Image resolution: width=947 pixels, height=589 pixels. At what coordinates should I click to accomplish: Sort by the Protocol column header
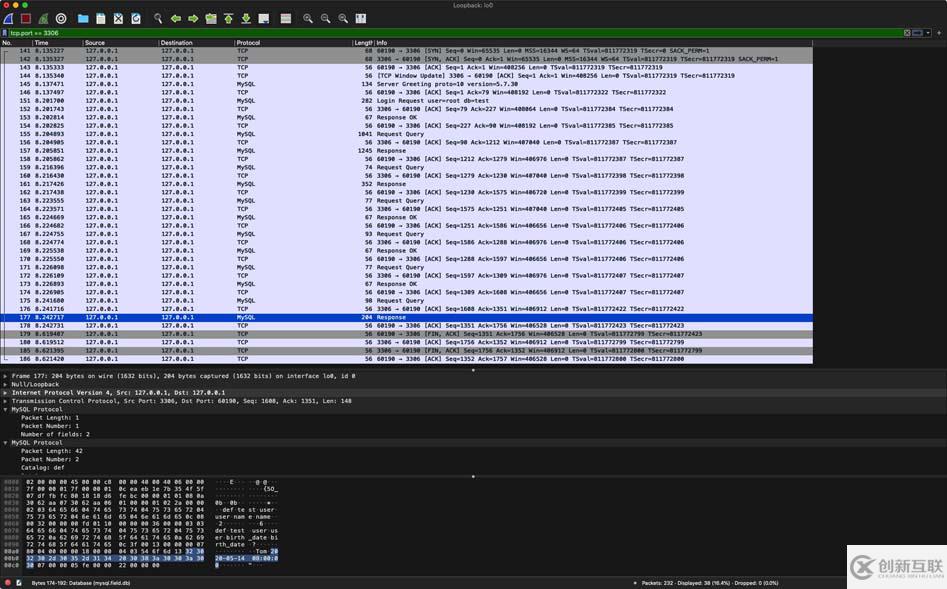(293, 43)
